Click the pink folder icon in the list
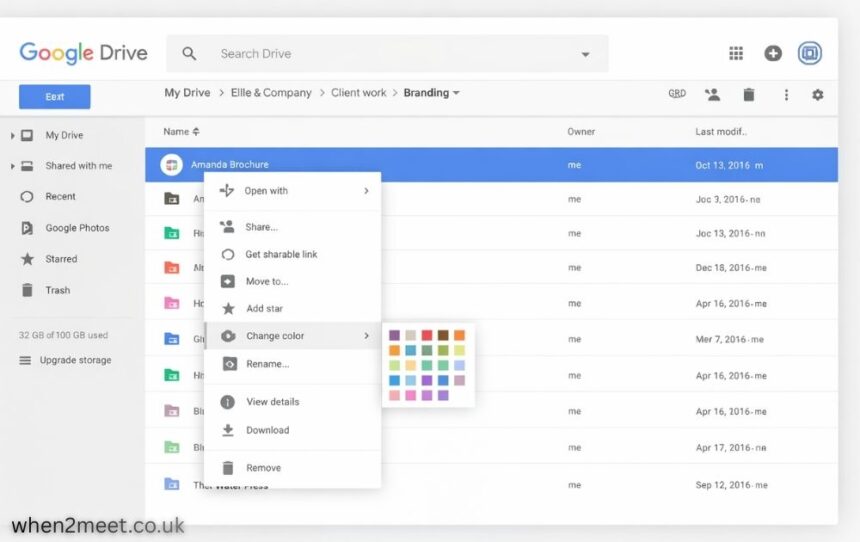The height and width of the screenshot is (542, 860). point(172,302)
